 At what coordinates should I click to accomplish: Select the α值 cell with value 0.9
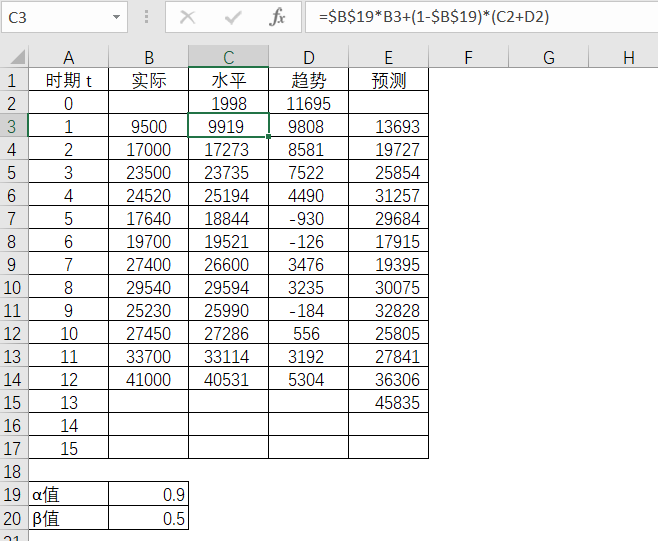click(148, 494)
